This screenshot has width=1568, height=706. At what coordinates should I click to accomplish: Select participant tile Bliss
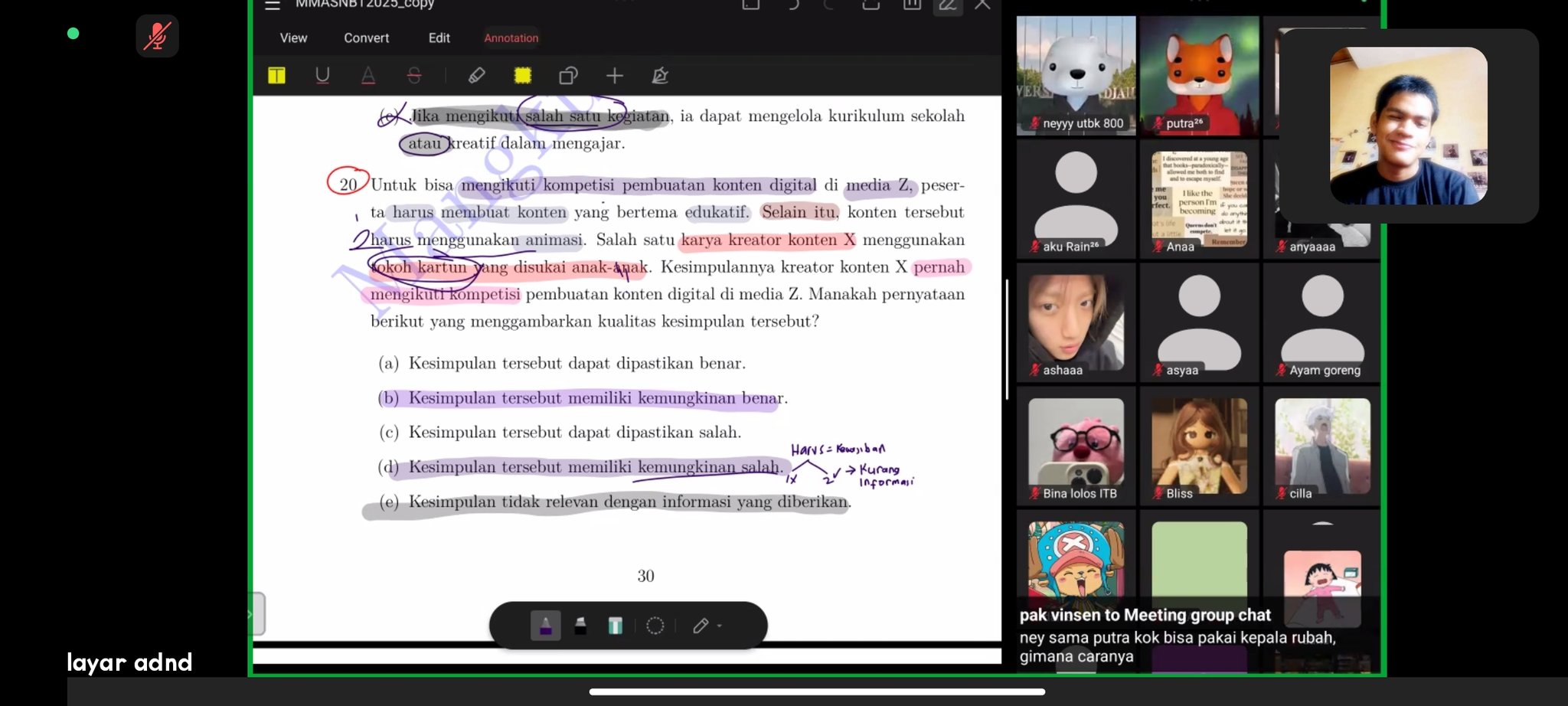point(1199,446)
